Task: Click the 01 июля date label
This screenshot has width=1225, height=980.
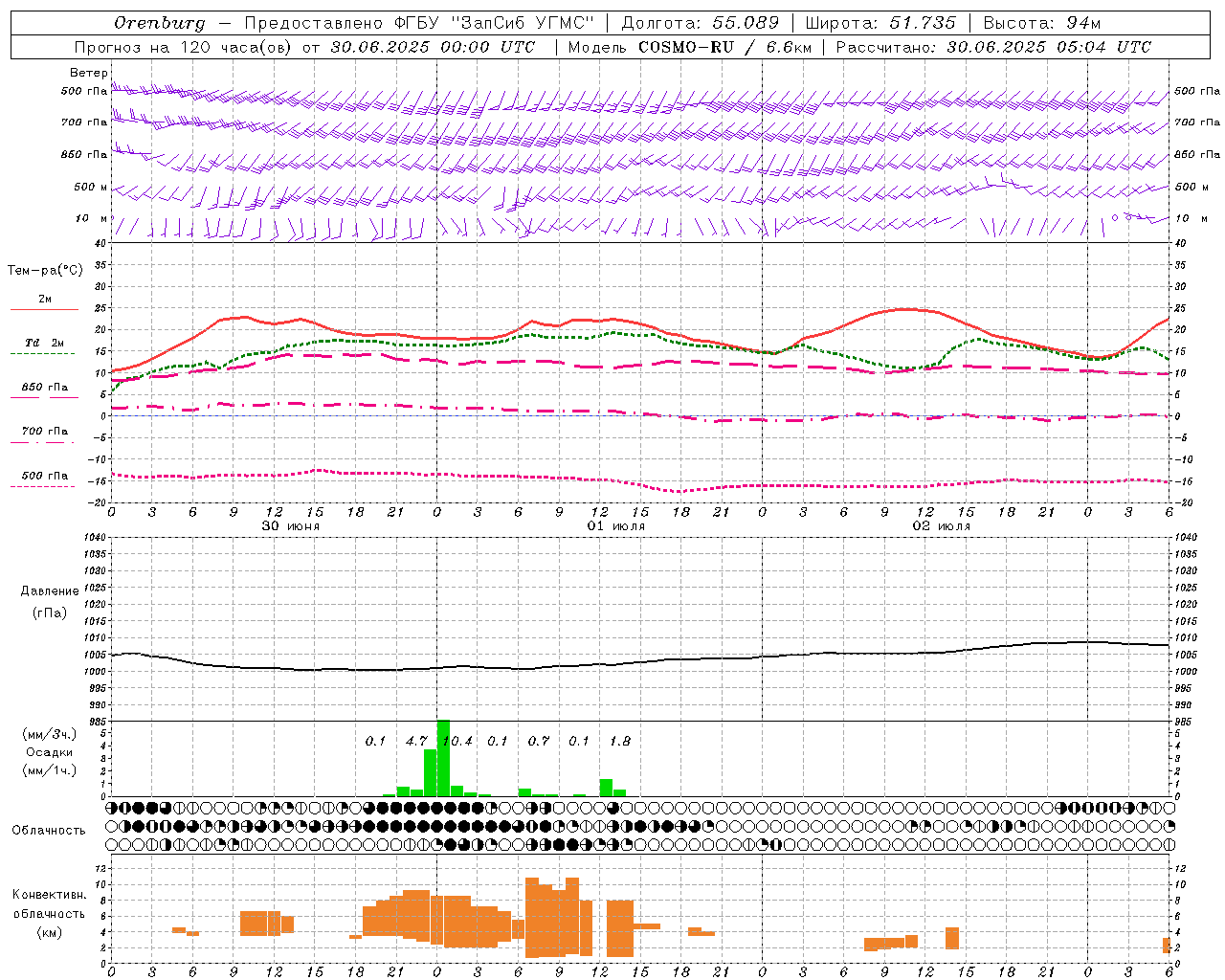Action: click(x=616, y=526)
